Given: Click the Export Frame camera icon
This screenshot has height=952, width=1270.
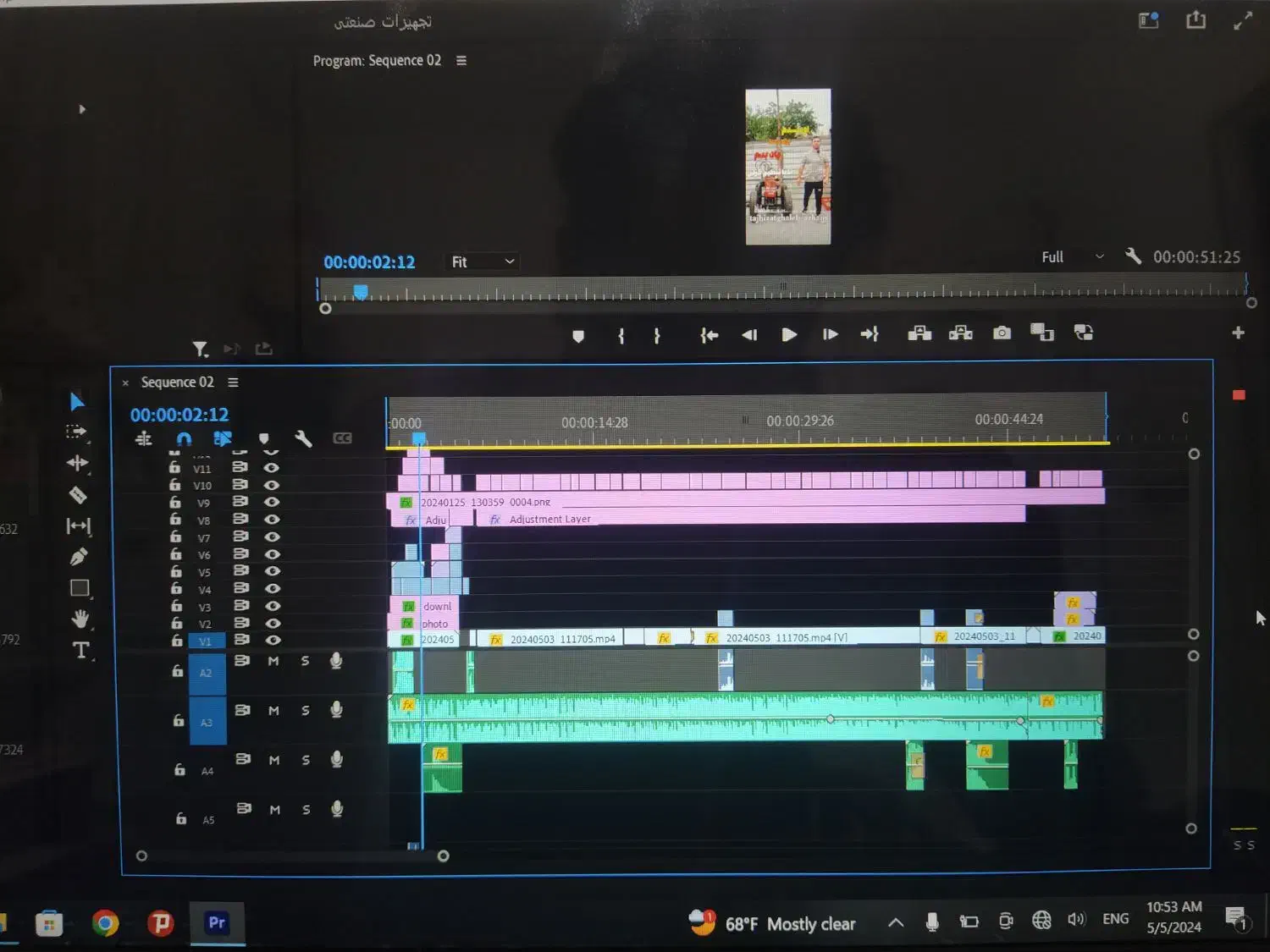Looking at the screenshot, I should (x=1002, y=333).
